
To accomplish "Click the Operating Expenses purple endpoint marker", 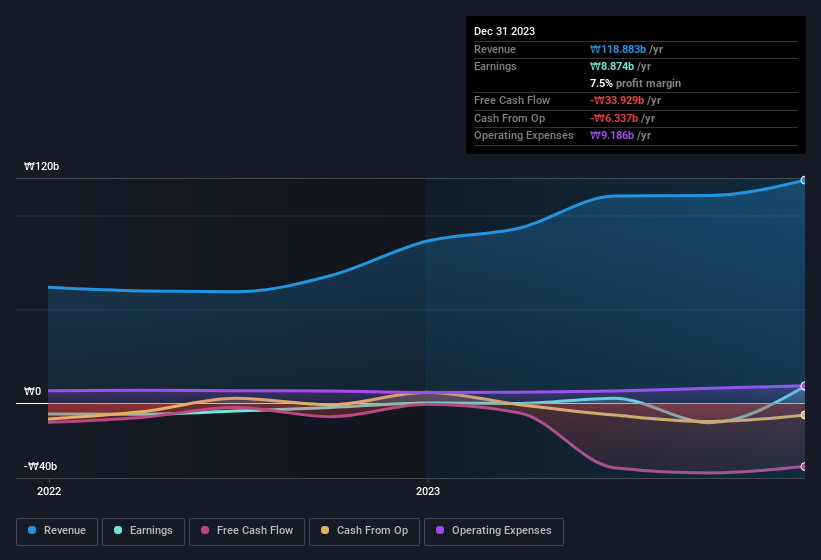I will (x=804, y=386).
